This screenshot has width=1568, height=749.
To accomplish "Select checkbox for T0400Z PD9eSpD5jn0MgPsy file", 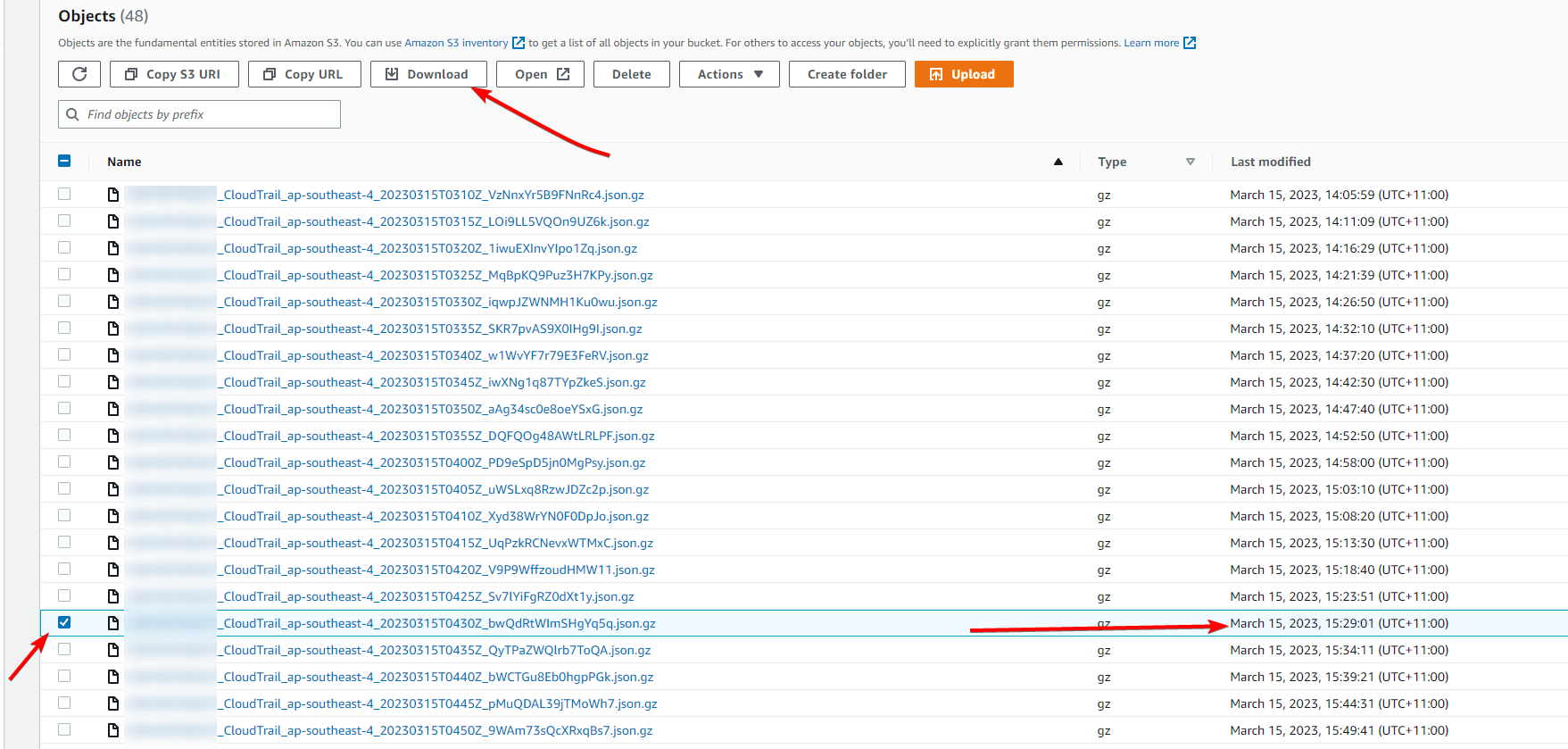I will coord(64,462).
